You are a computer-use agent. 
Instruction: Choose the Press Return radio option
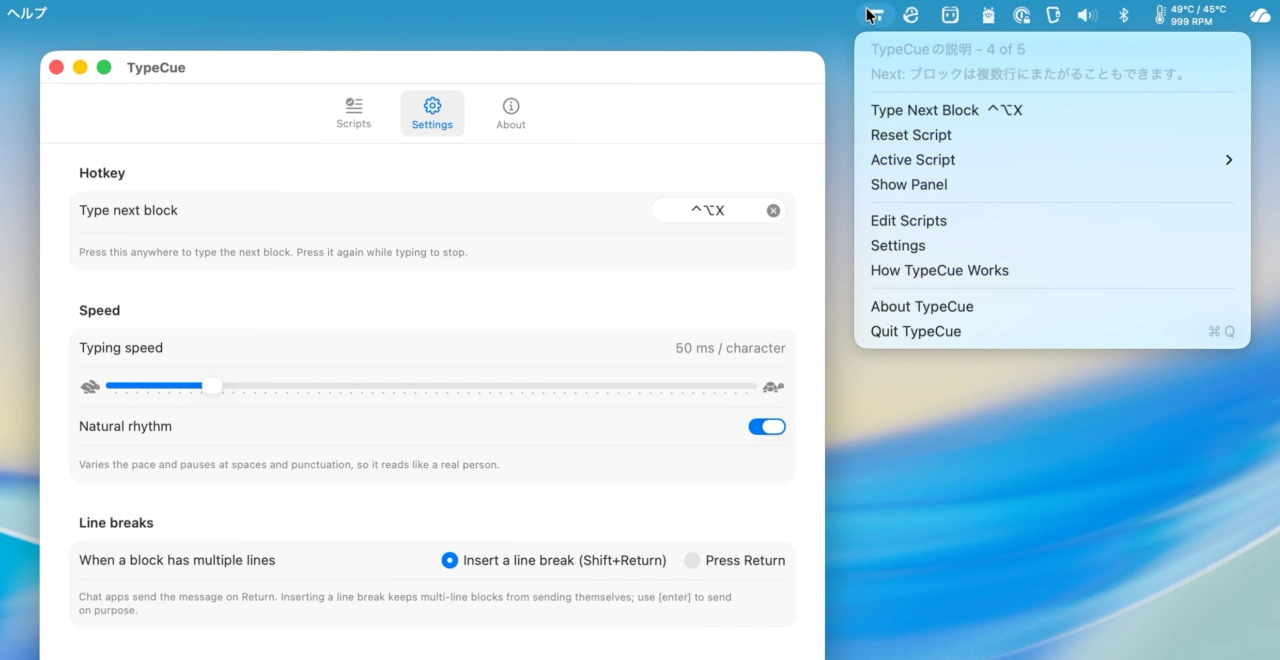coord(735,561)
